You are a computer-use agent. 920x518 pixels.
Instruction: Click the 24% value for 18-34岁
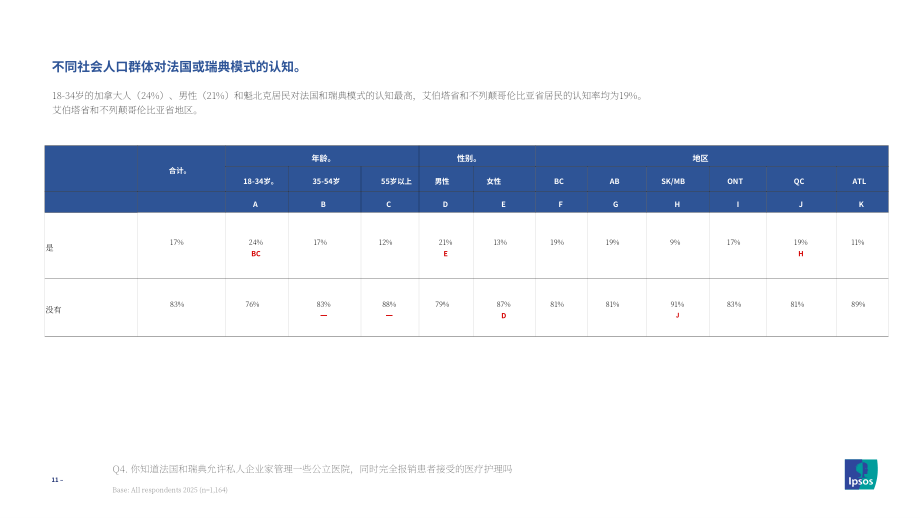(x=256, y=242)
